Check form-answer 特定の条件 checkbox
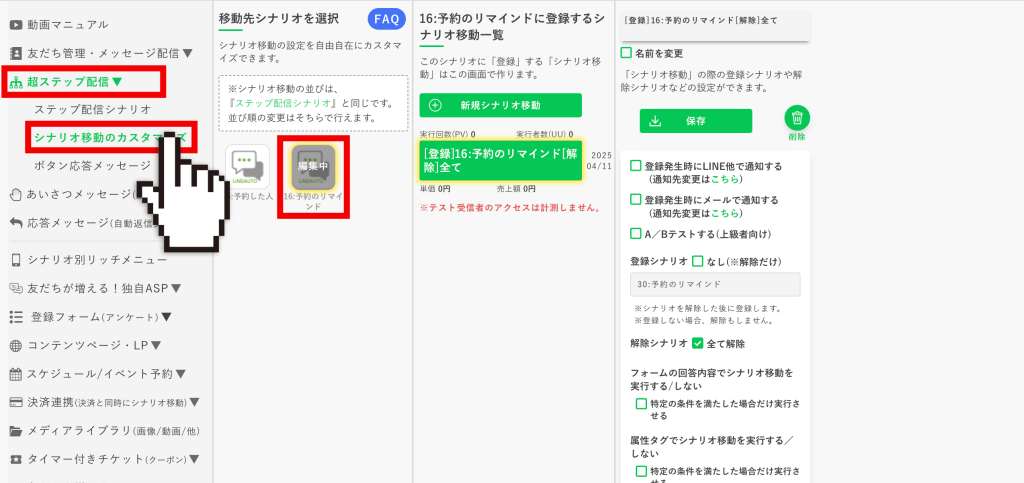 [x=641, y=403]
